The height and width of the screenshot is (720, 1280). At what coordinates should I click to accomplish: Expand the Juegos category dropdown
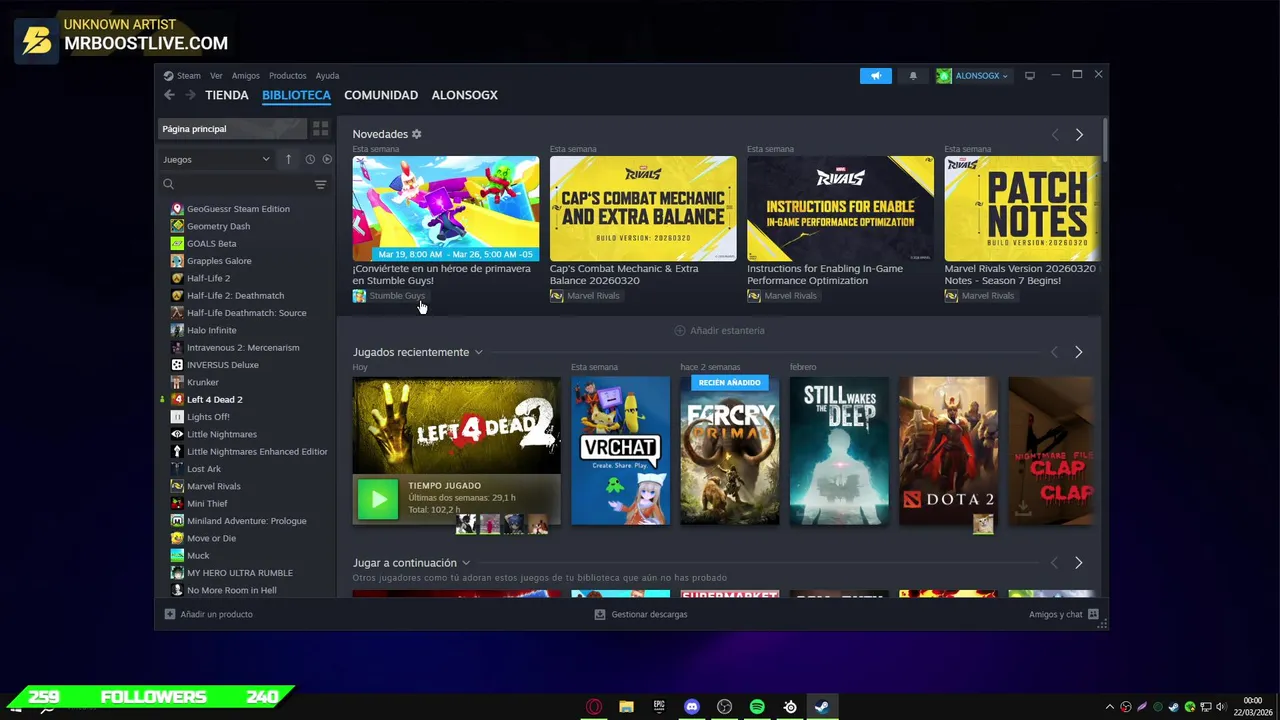coord(217,159)
